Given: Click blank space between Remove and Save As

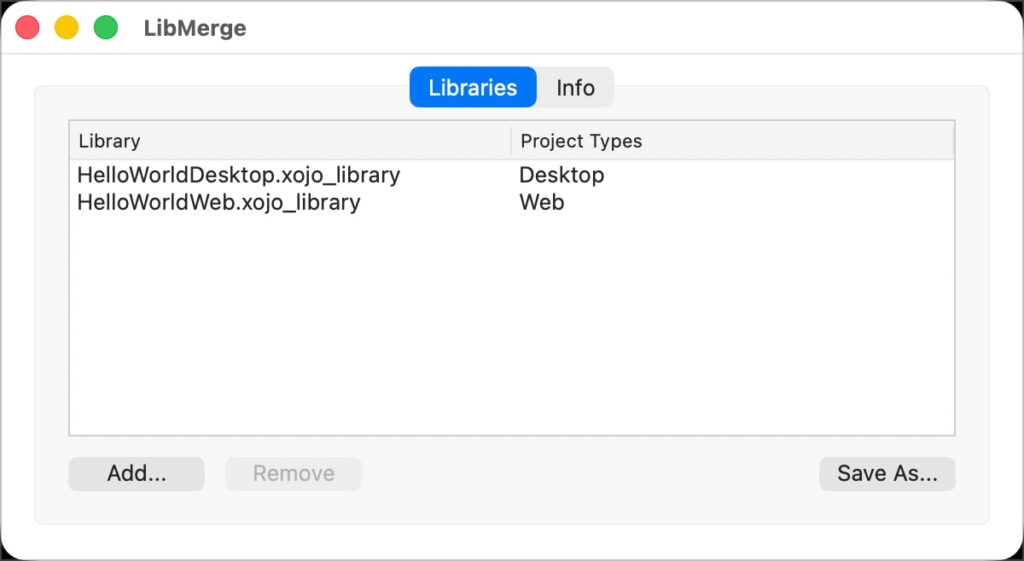Looking at the screenshot, I should 590,474.
